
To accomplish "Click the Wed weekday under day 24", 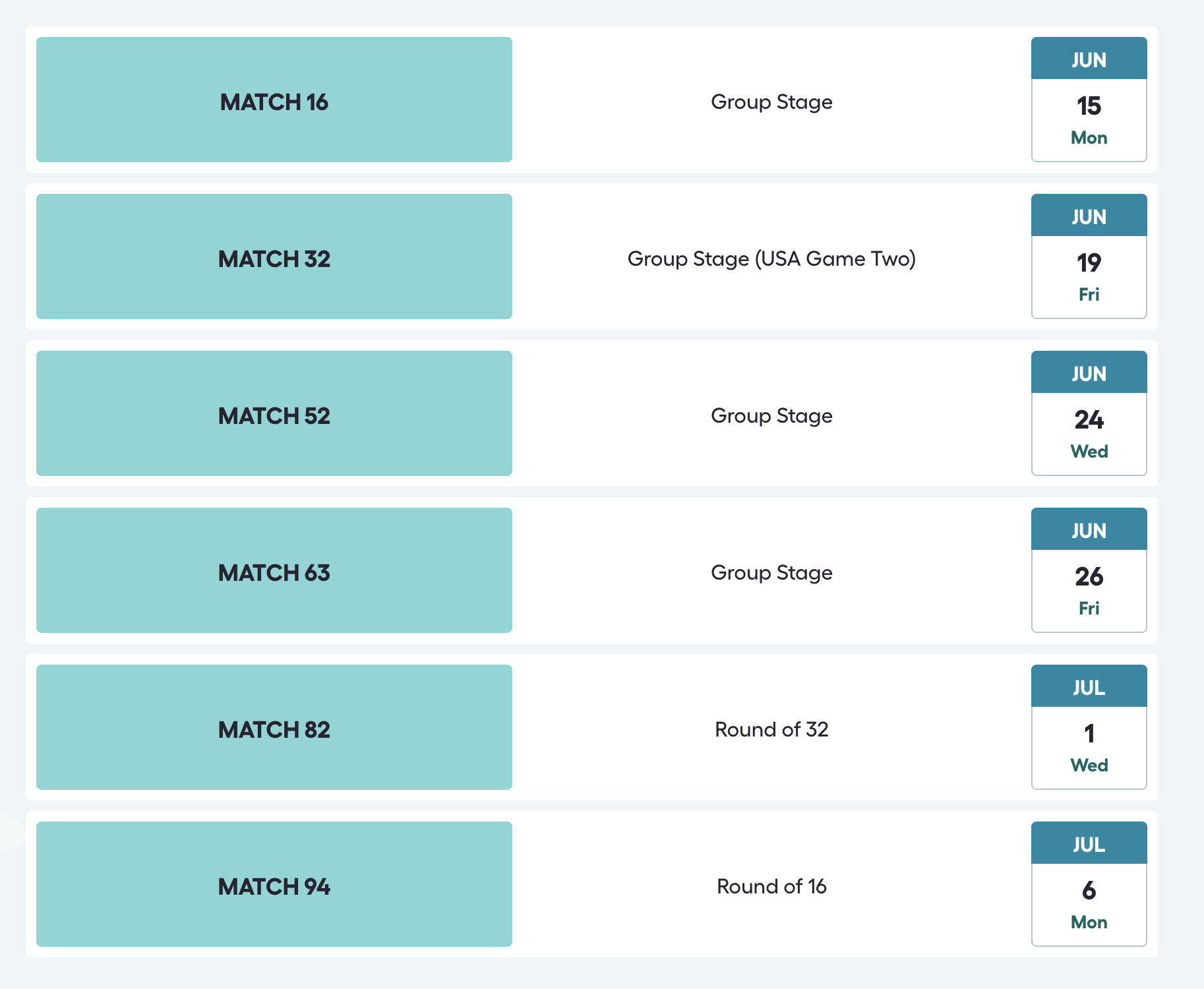I will pos(1089,452).
